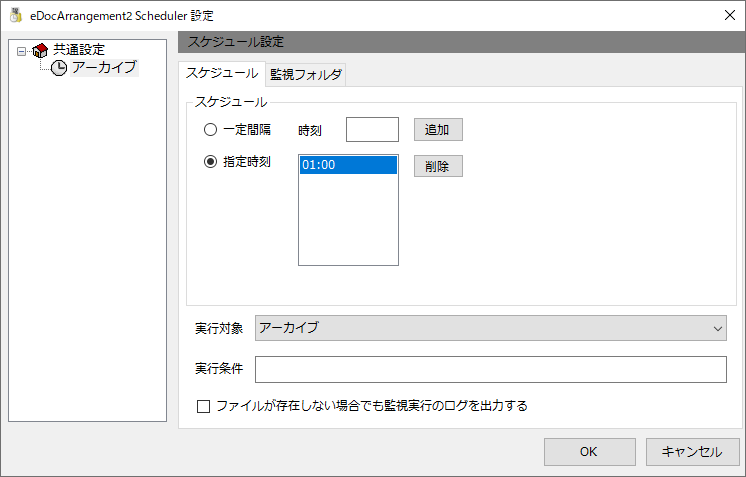The width and height of the screenshot is (746, 477).
Task: Select the 01:00 entry in the time list
Action: coord(348,165)
